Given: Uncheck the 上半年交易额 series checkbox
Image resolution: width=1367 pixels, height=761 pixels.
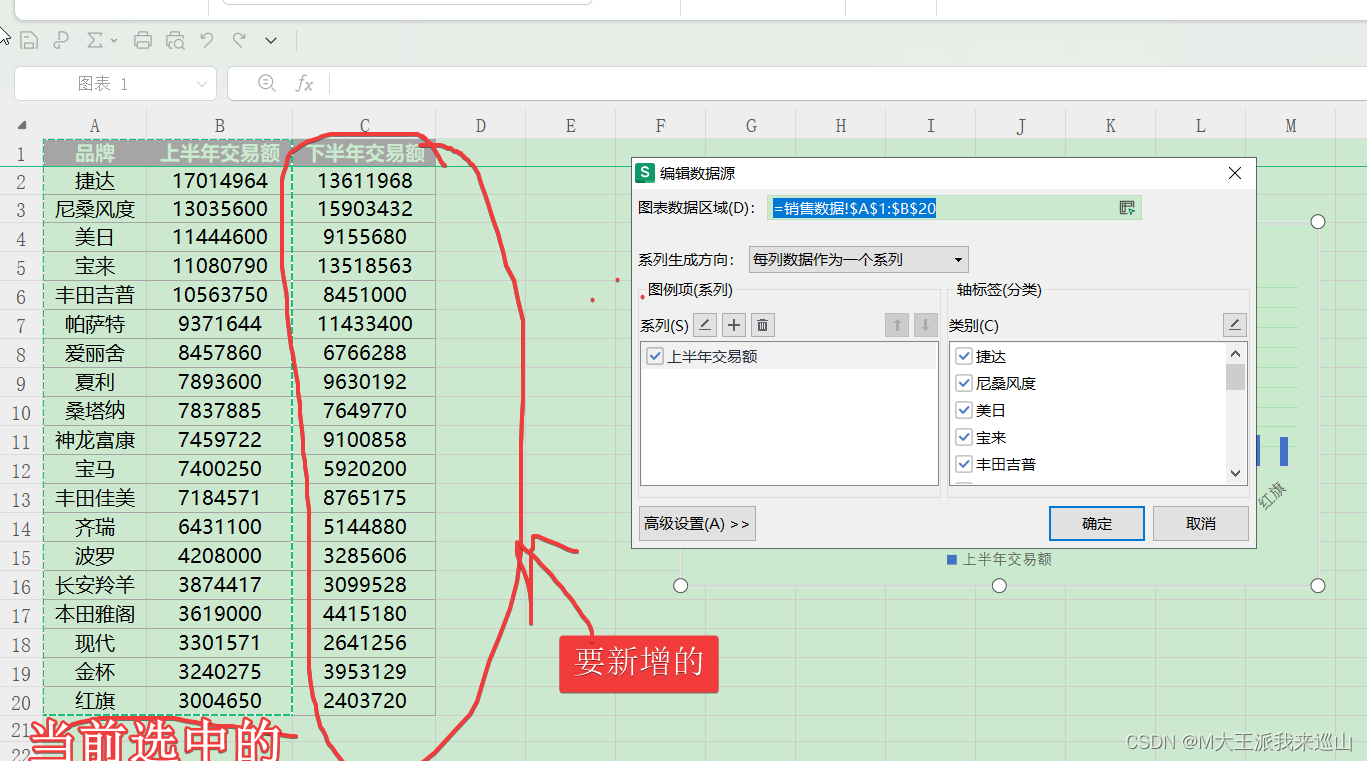Looking at the screenshot, I should pos(655,356).
